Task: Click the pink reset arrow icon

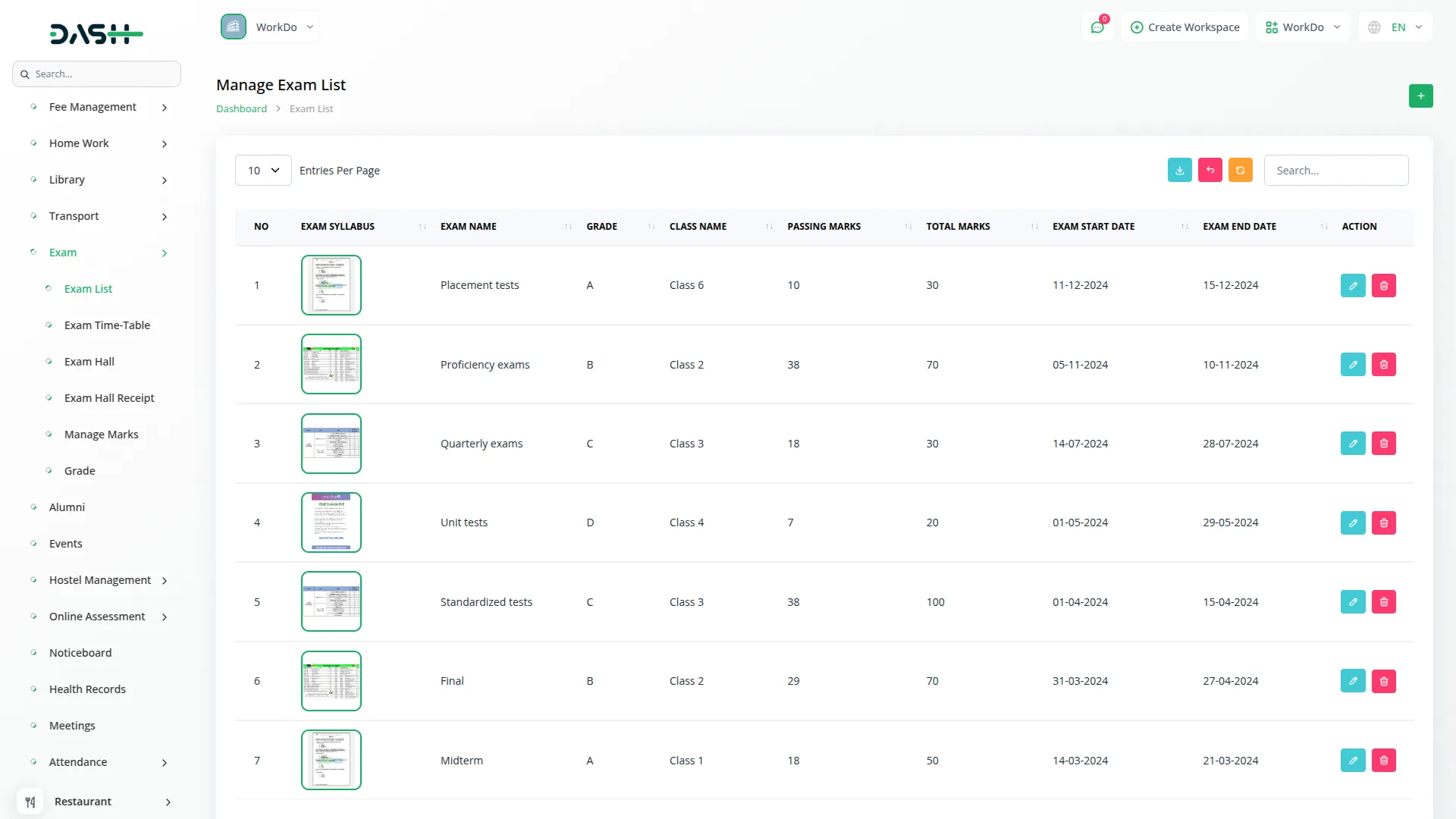Action: 1210,171
